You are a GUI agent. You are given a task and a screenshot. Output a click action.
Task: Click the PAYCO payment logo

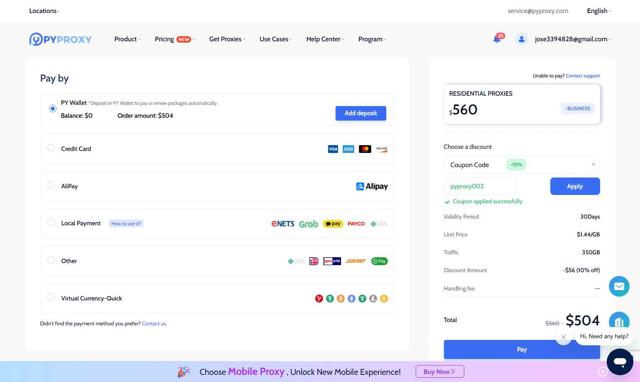(x=356, y=224)
